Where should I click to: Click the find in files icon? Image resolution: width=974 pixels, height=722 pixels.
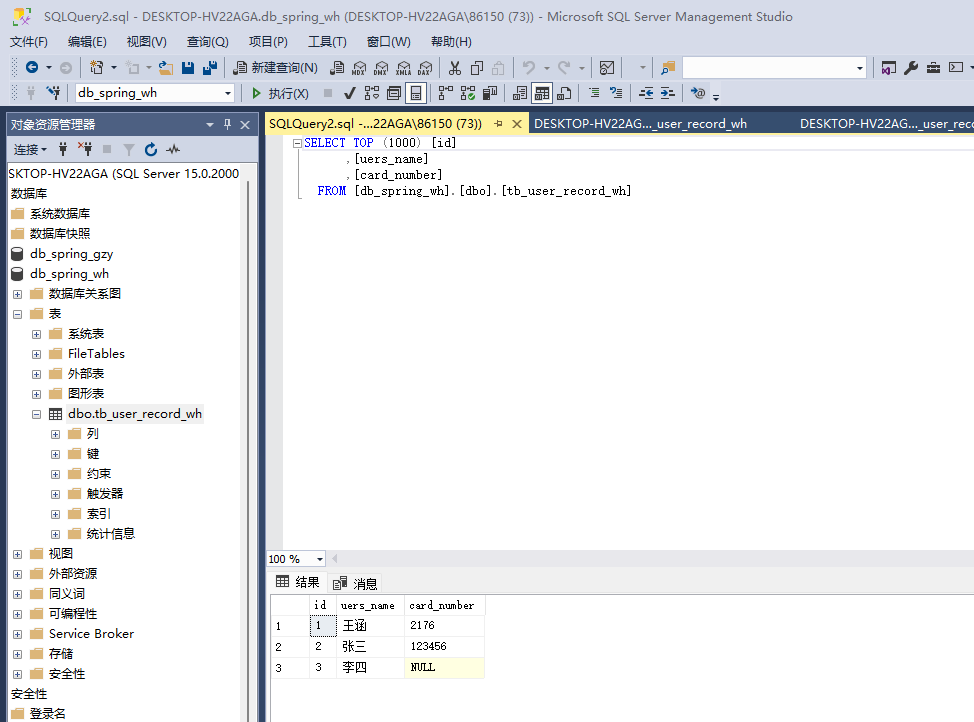(668, 67)
